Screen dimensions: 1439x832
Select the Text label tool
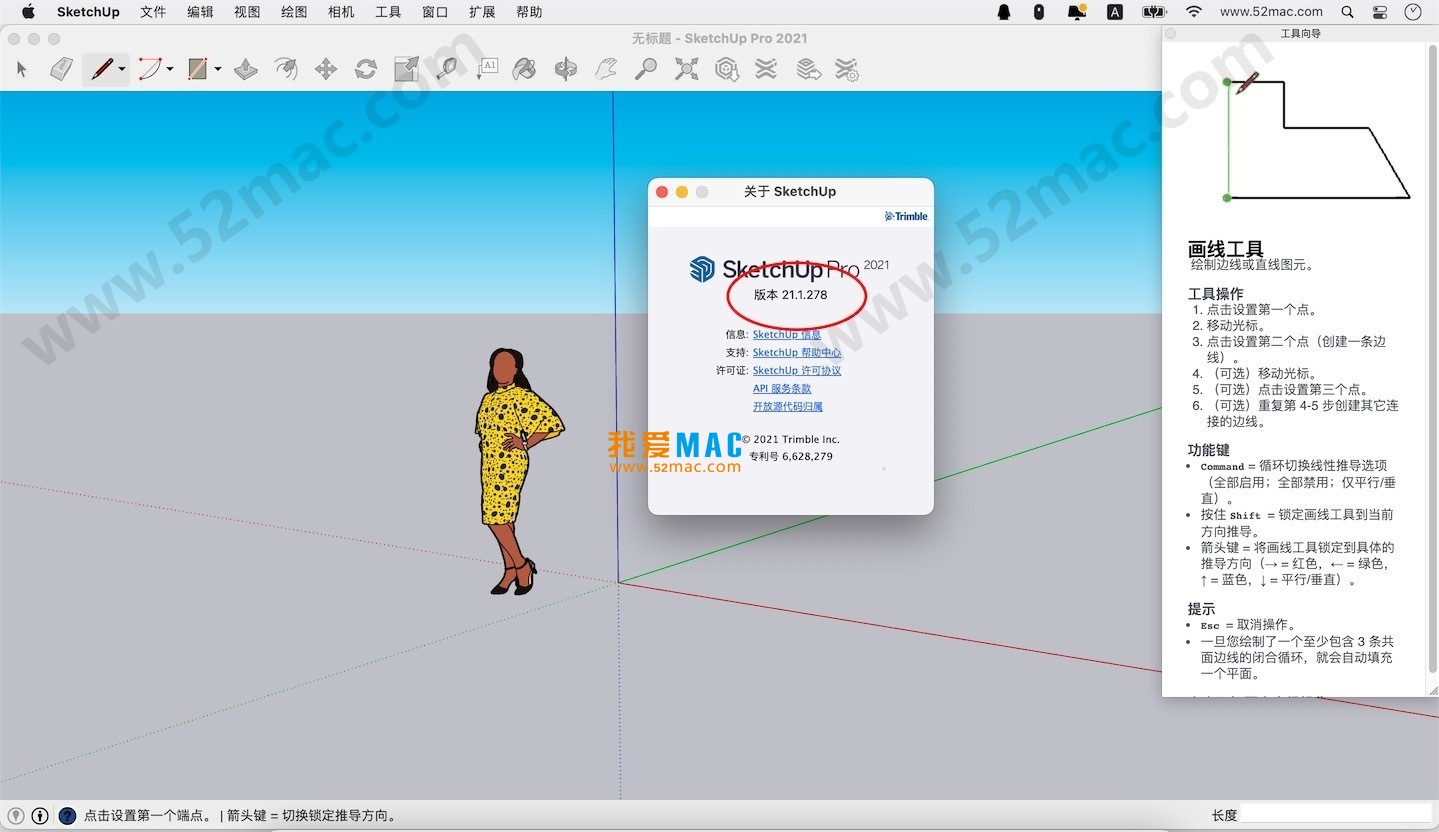pyautogui.click(x=486, y=69)
